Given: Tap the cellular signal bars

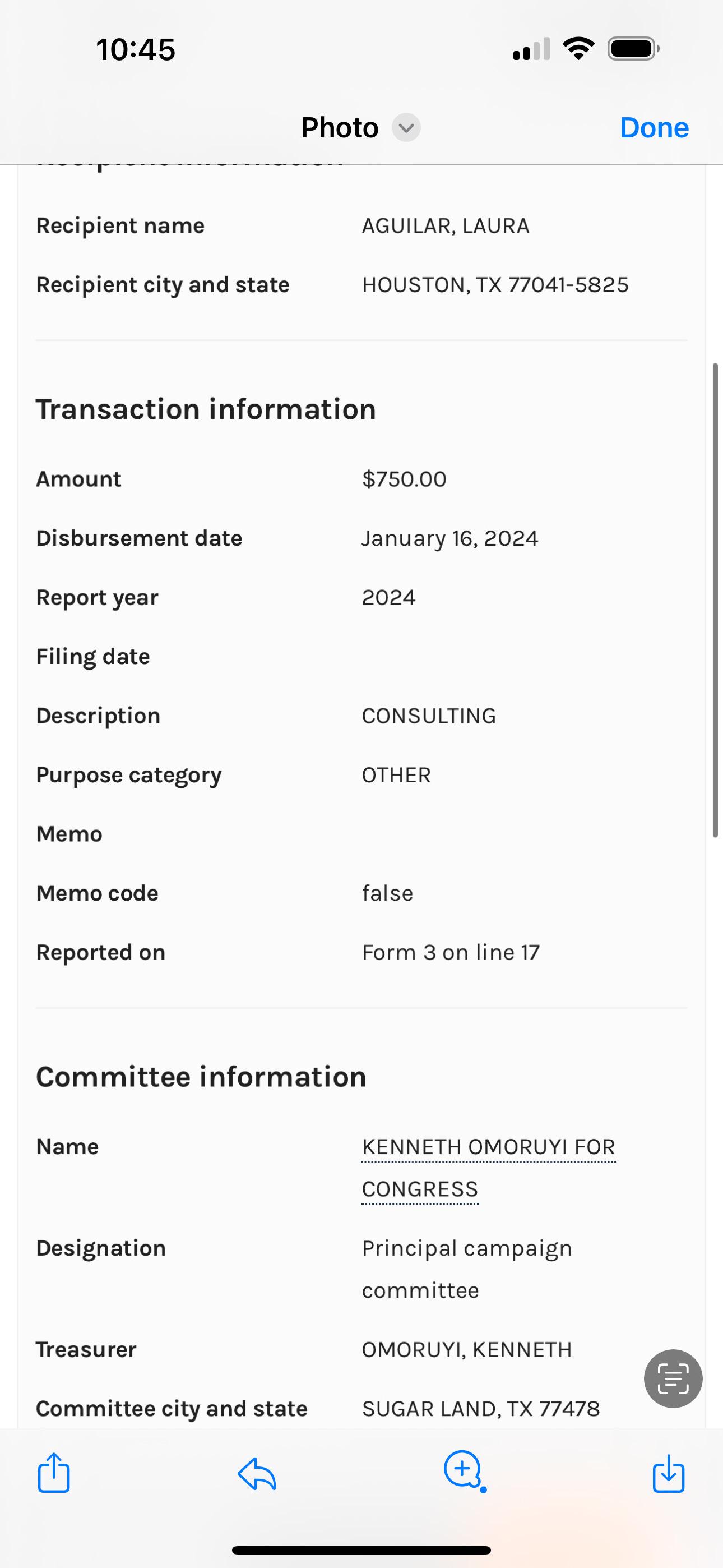Looking at the screenshot, I should tap(531, 49).
